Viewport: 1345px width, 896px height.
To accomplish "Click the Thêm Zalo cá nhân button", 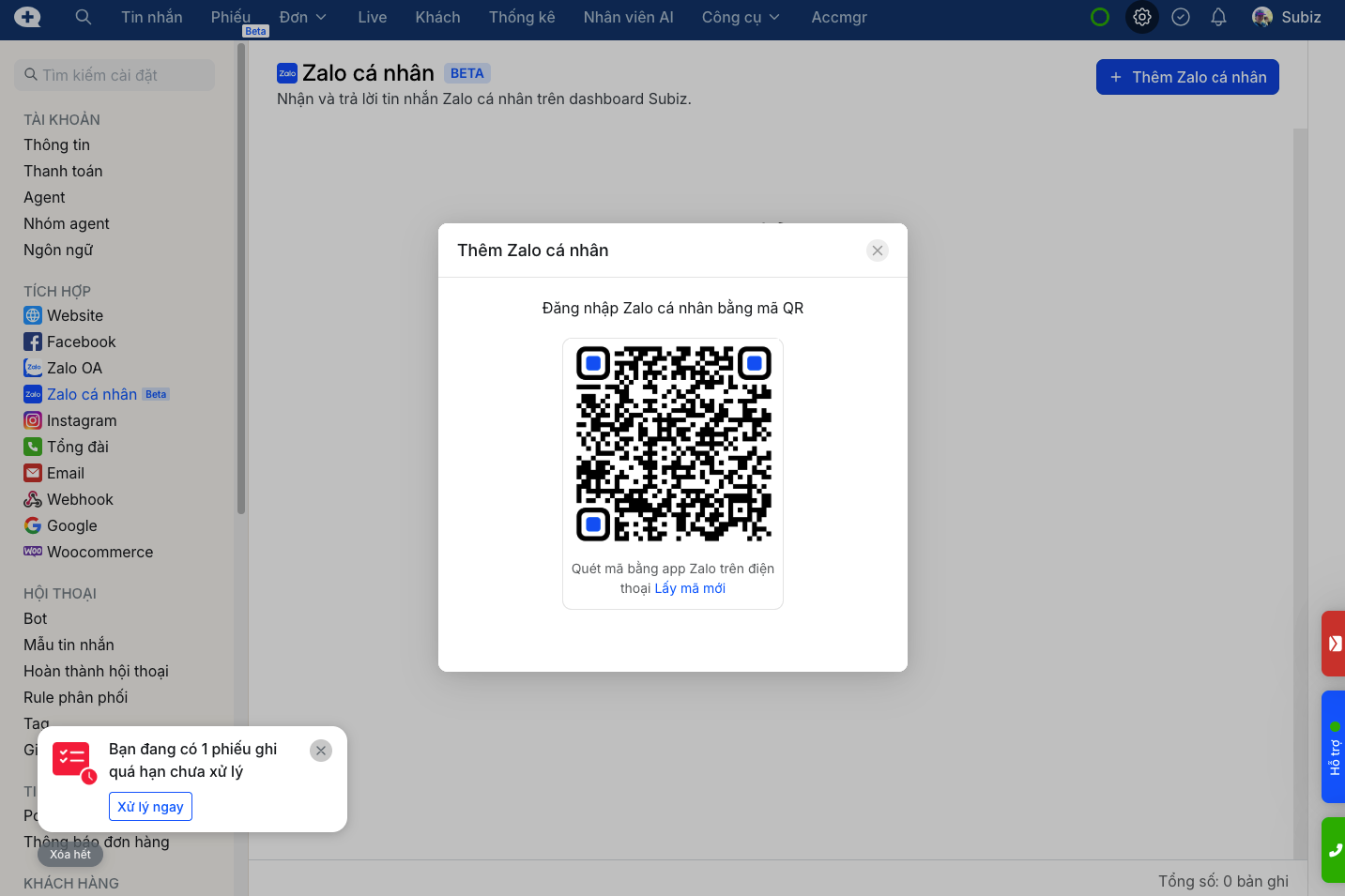I will [1187, 77].
